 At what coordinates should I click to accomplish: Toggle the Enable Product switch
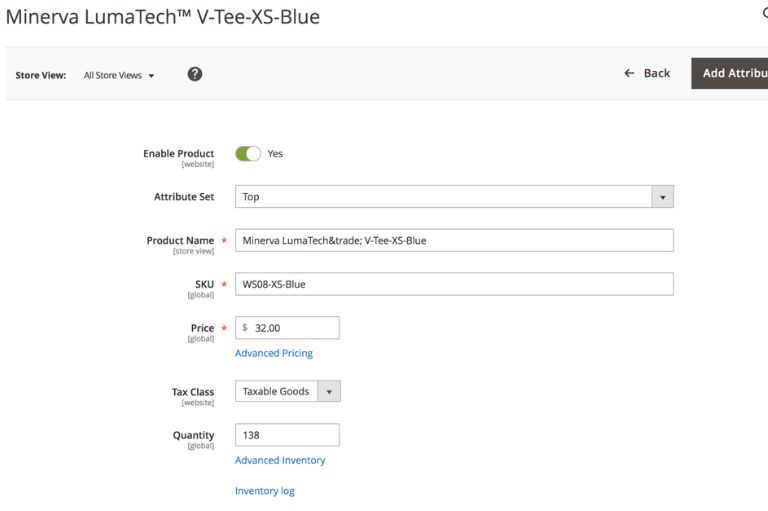248,153
